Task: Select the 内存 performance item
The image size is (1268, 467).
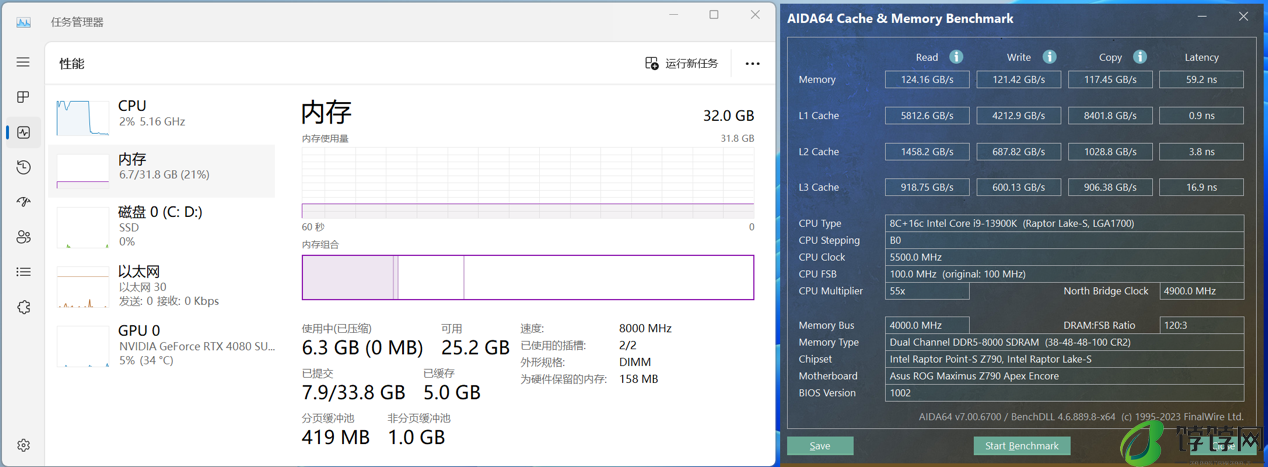Action: coord(162,170)
